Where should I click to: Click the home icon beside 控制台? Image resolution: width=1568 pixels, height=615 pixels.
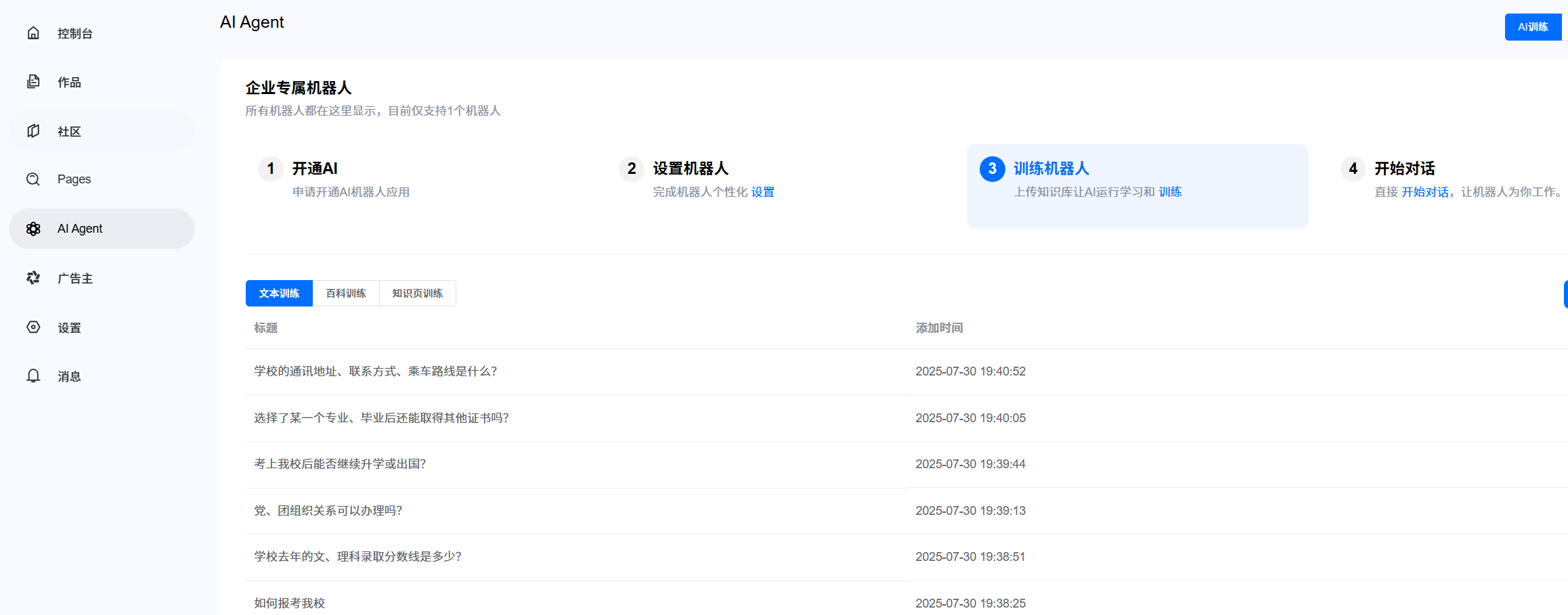tap(33, 33)
